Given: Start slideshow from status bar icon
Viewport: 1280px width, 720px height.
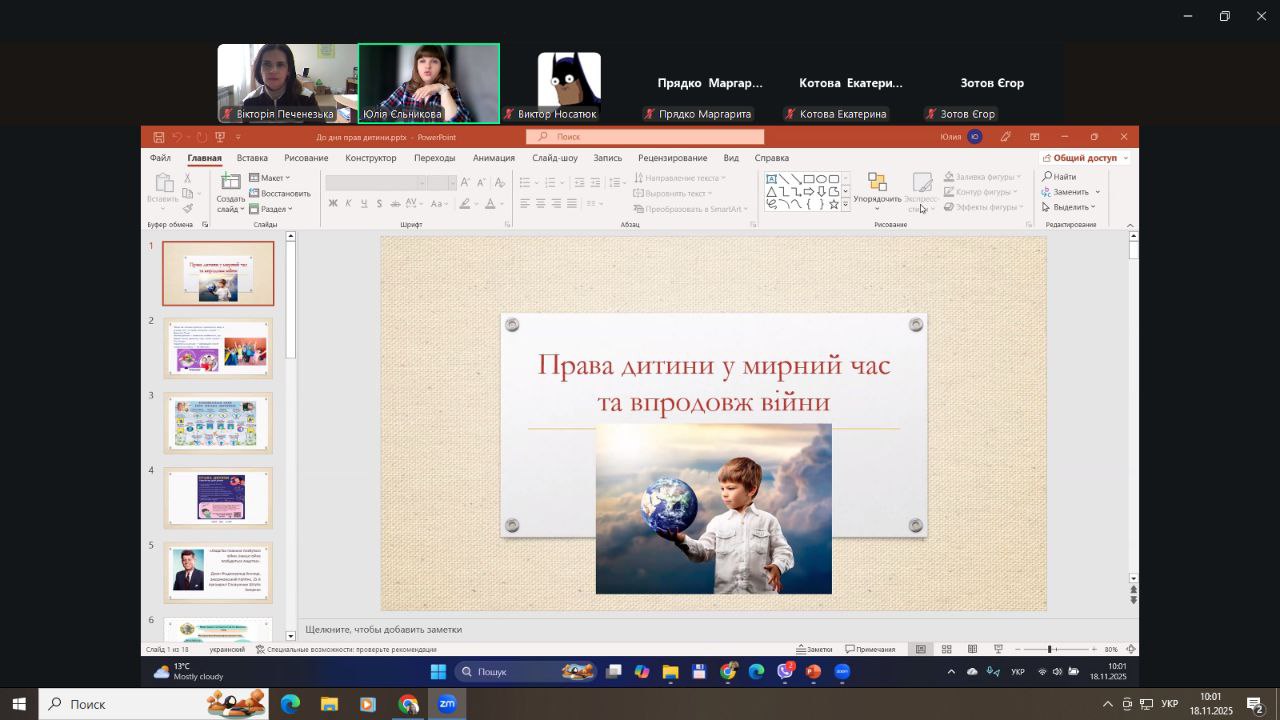Looking at the screenshot, I should pyautogui.click(x=998, y=650).
